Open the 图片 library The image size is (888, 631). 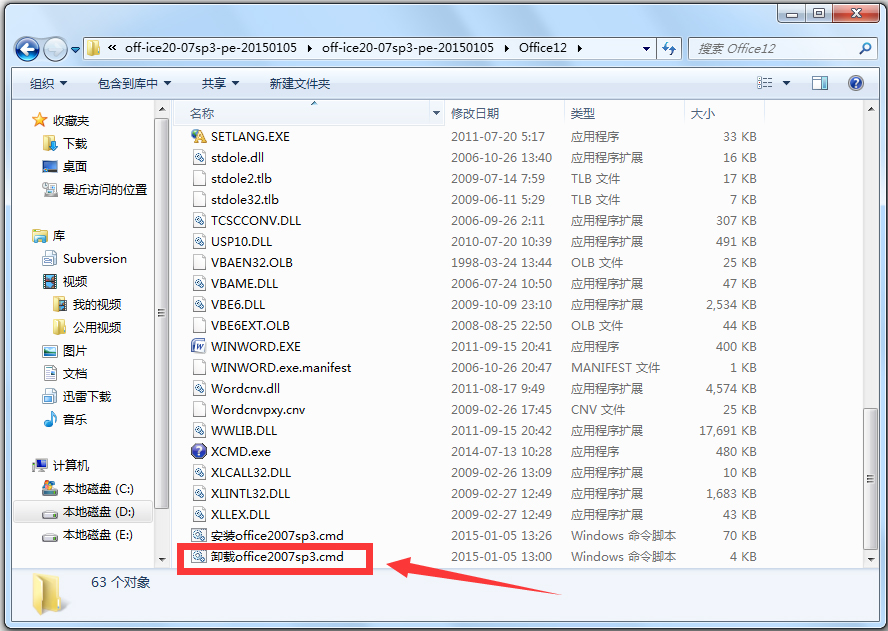coord(65,351)
